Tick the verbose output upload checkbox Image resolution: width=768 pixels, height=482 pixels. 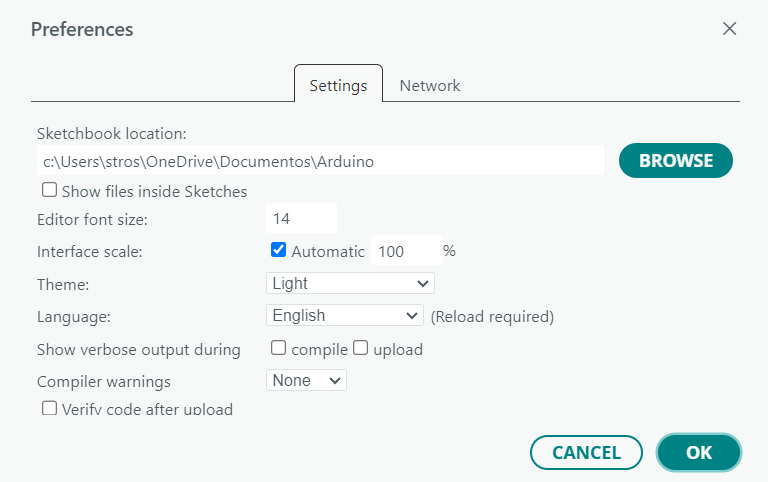point(361,349)
